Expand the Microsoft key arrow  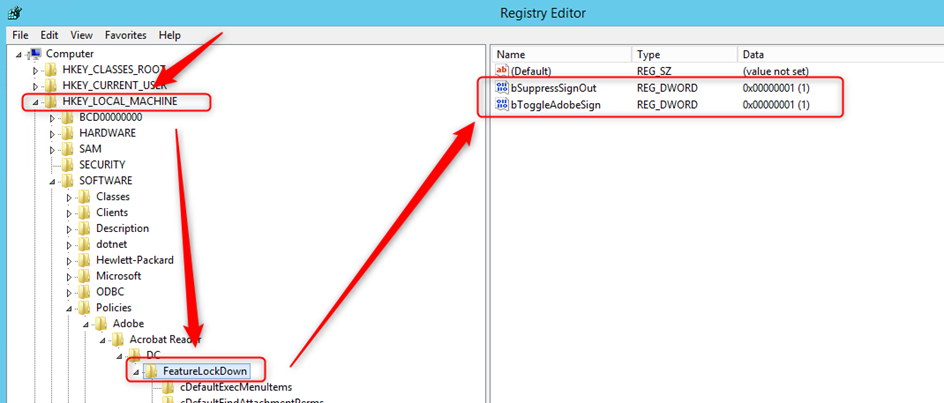(70, 276)
